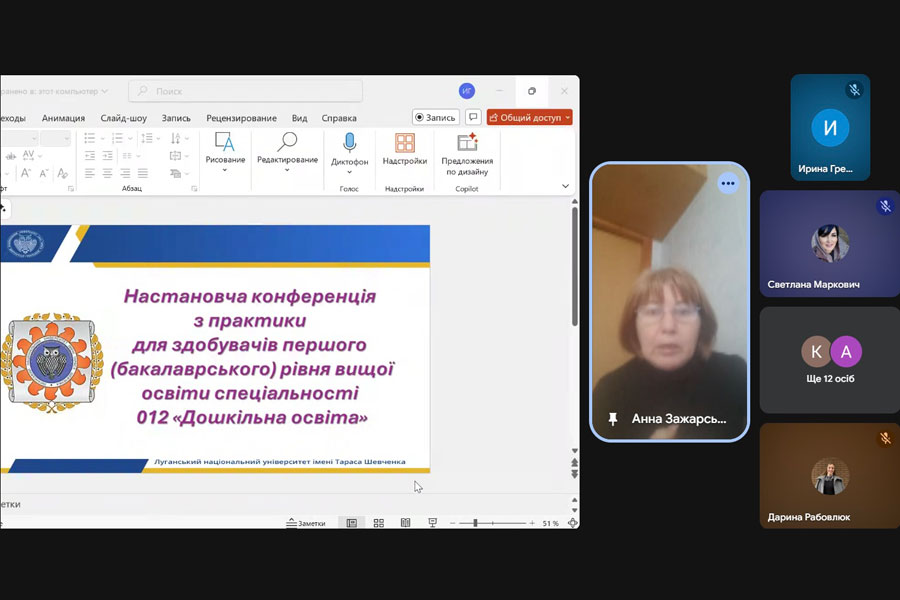Click the convert to SmartArt icon
Screen dimensions: 900x600
176,173
